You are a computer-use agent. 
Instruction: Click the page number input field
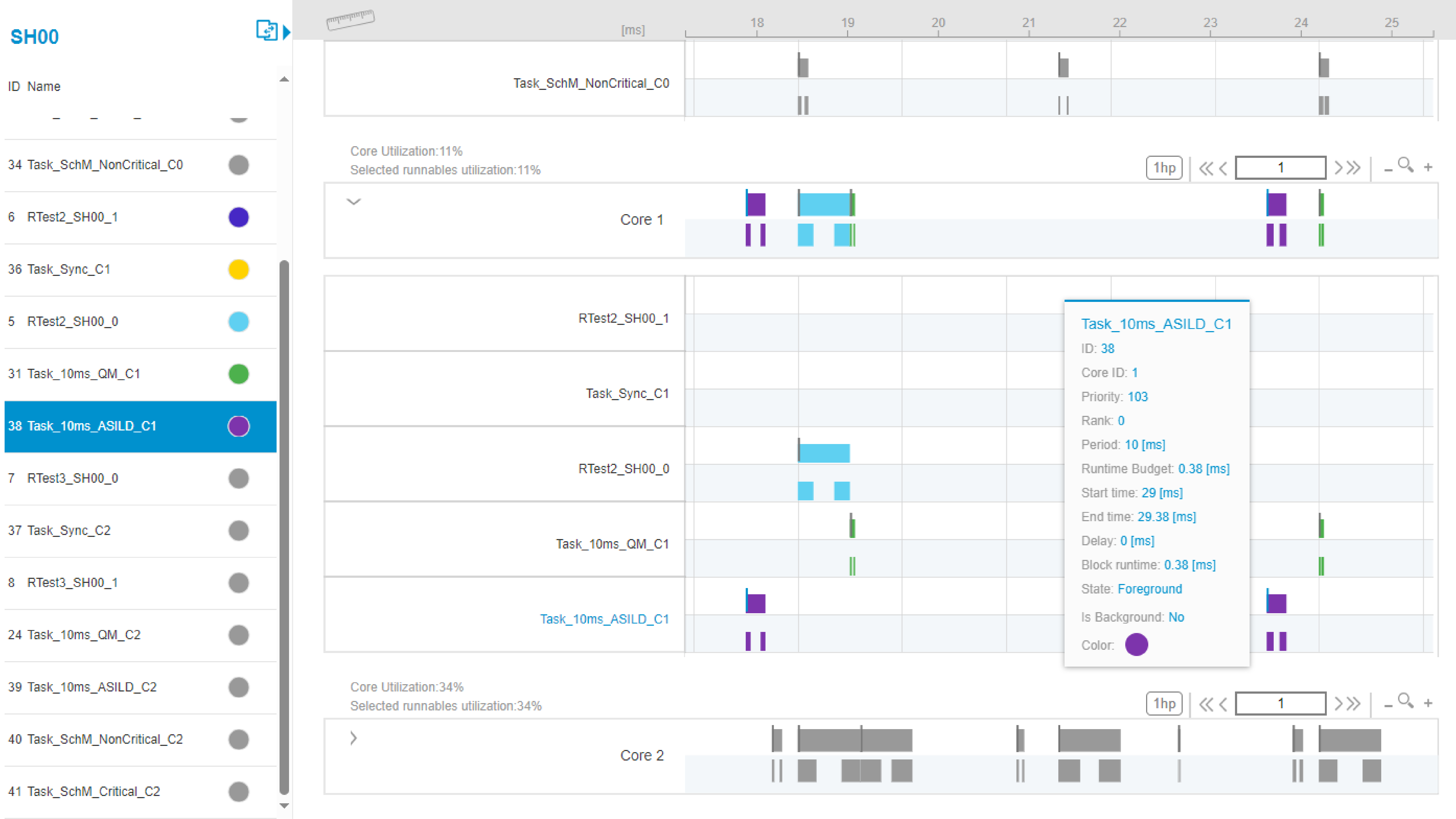tap(1280, 167)
